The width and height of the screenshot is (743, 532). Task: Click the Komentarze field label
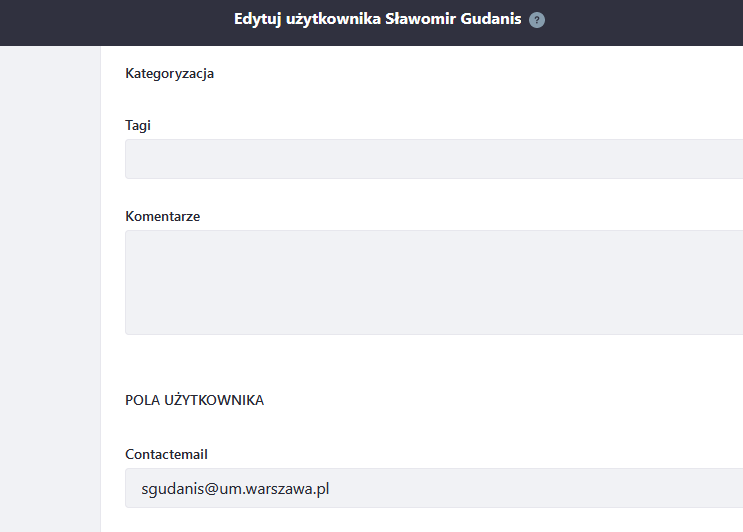pyautogui.click(x=162, y=216)
